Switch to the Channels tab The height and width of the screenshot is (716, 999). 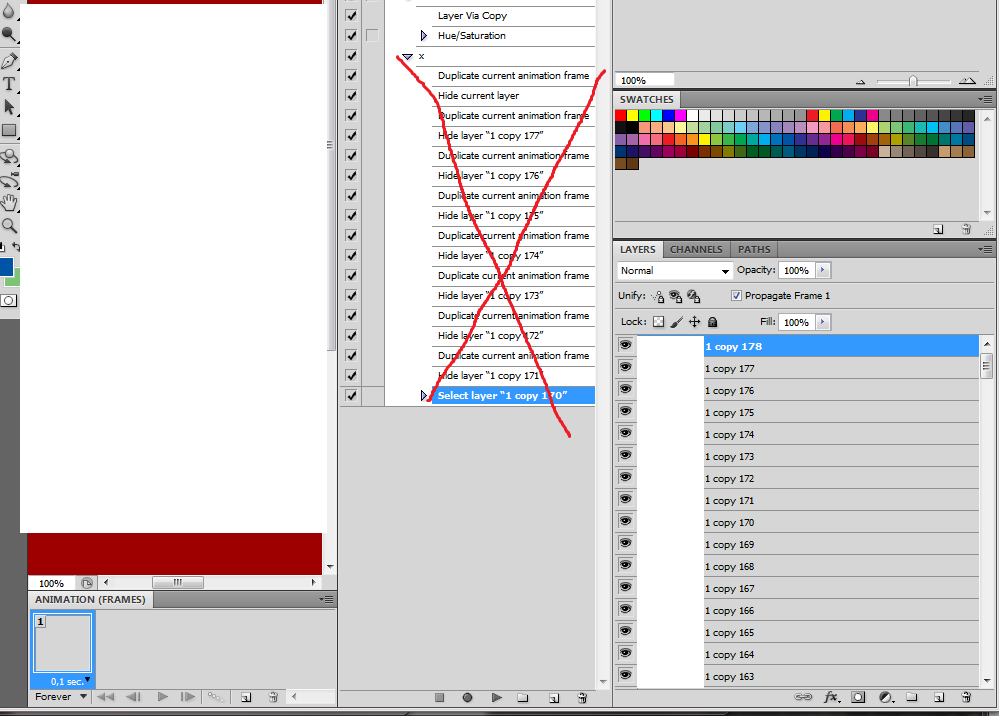[x=696, y=249]
